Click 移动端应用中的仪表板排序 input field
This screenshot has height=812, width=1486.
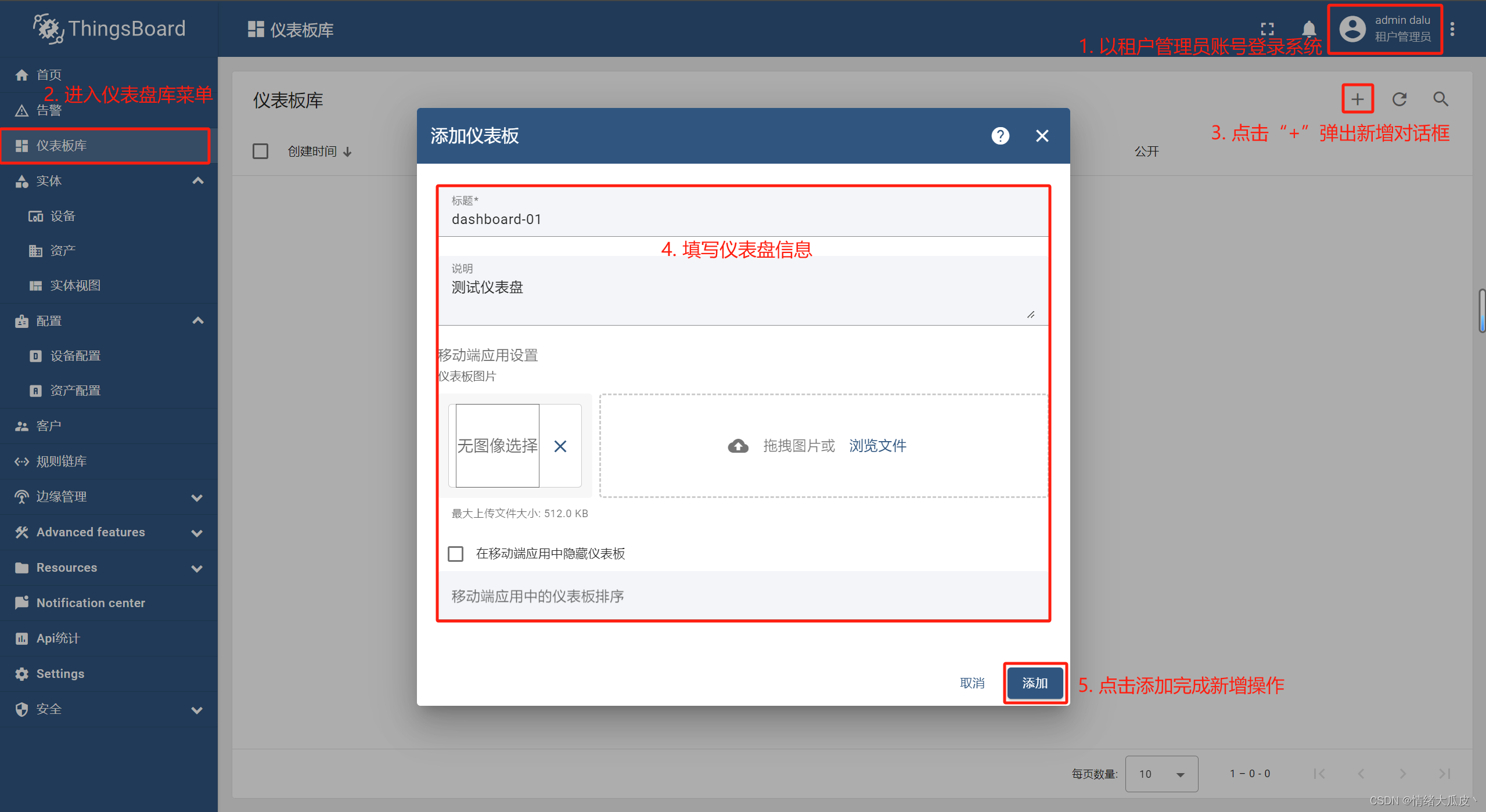(x=743, y=596)
